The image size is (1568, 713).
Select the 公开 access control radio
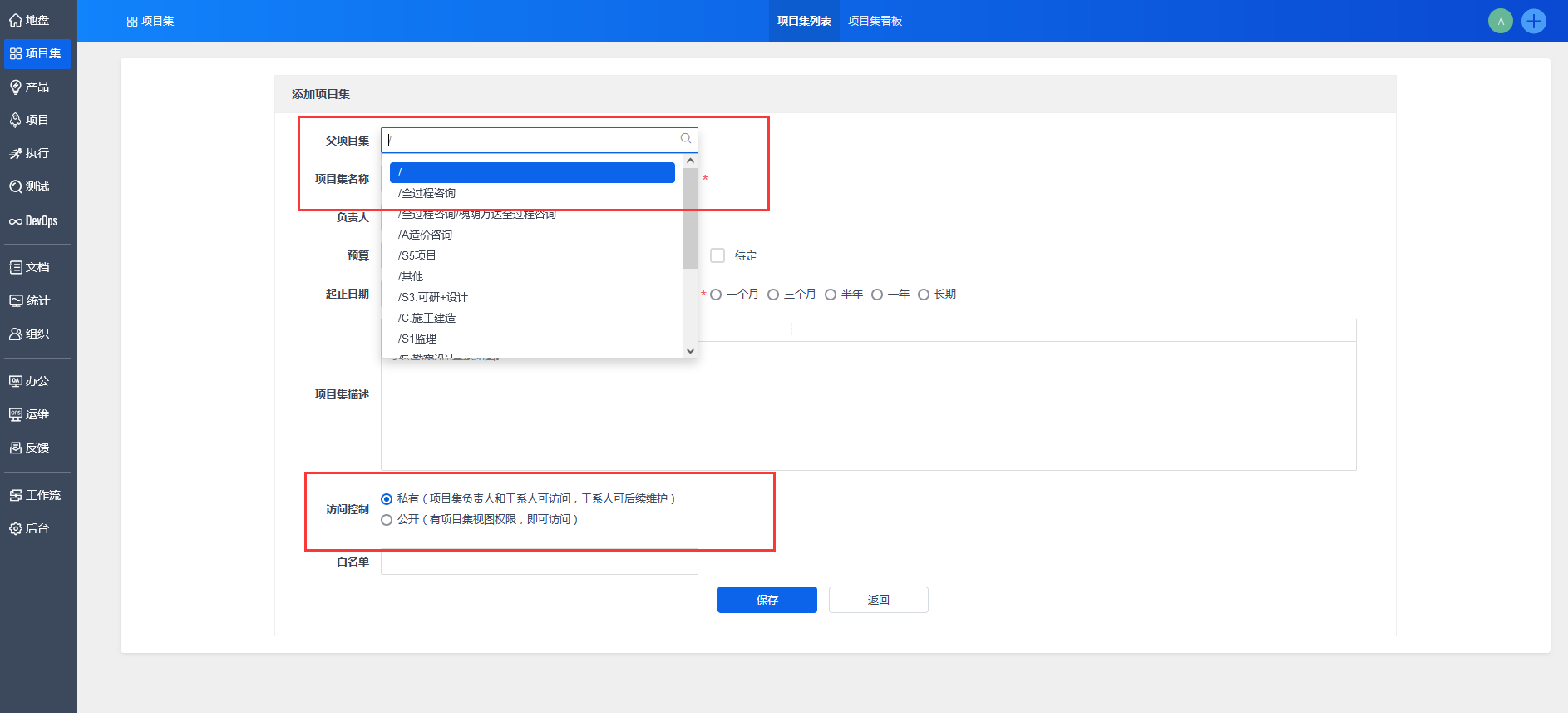click(x=387, y=520)
